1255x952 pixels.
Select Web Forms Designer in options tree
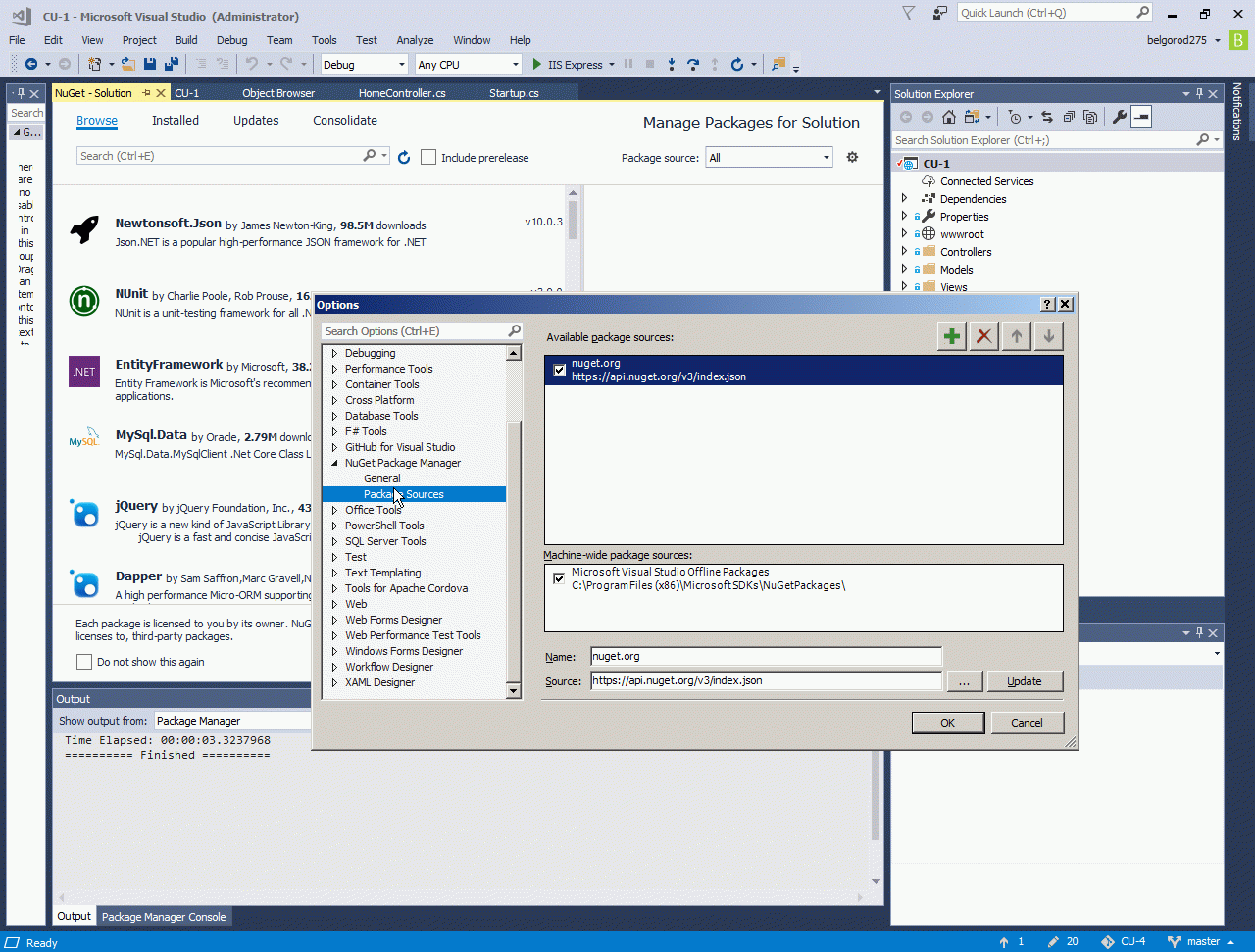(393, 620)
